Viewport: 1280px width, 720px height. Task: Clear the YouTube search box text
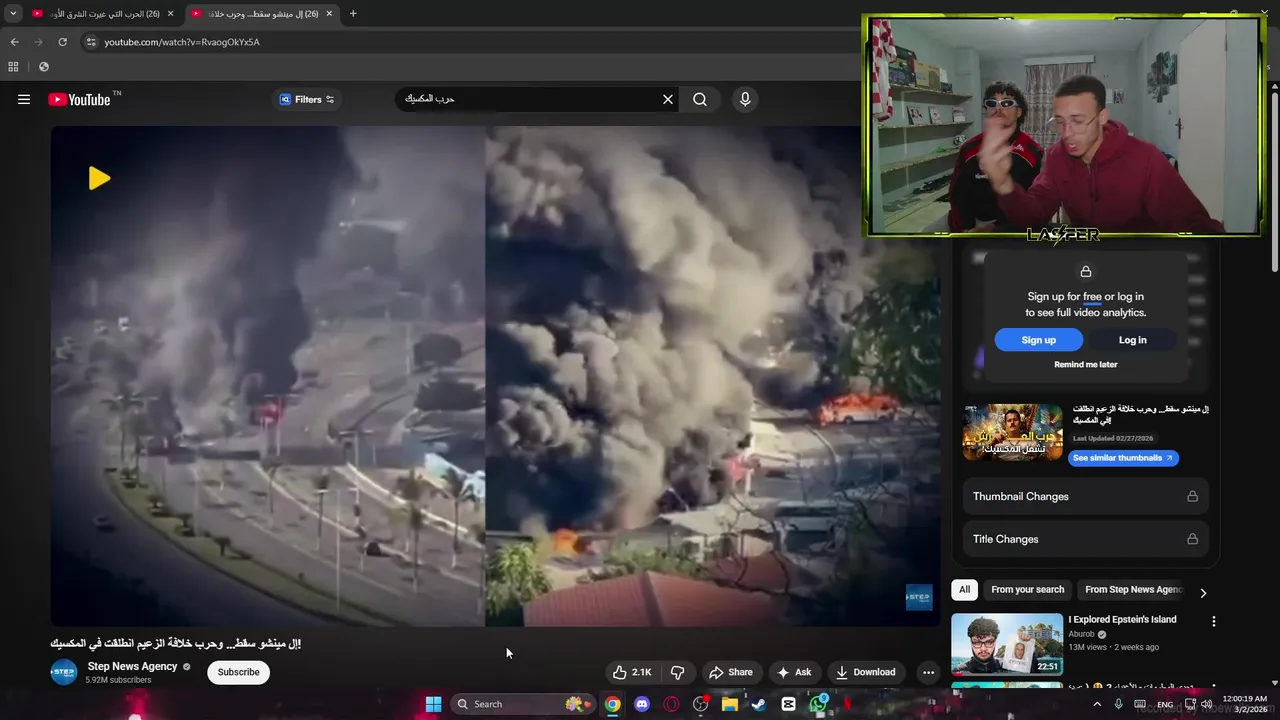[667, 99]
